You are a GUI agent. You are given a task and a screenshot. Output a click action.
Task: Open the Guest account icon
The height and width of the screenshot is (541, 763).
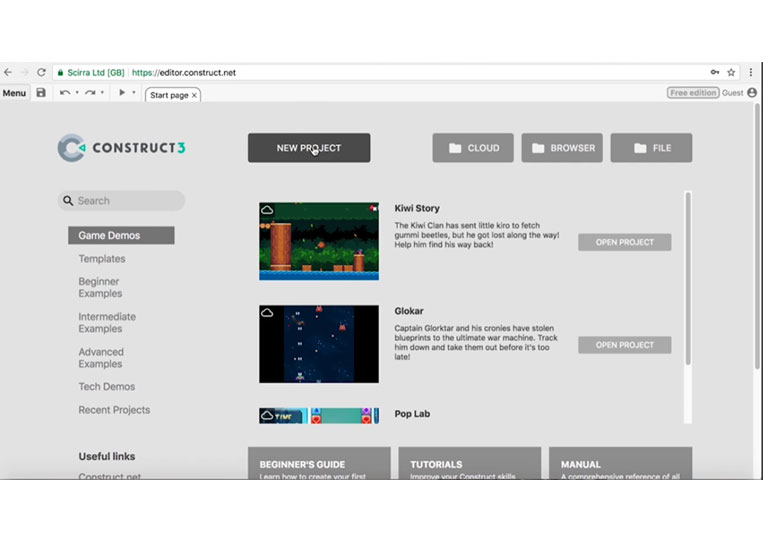[x=752, y=92]
